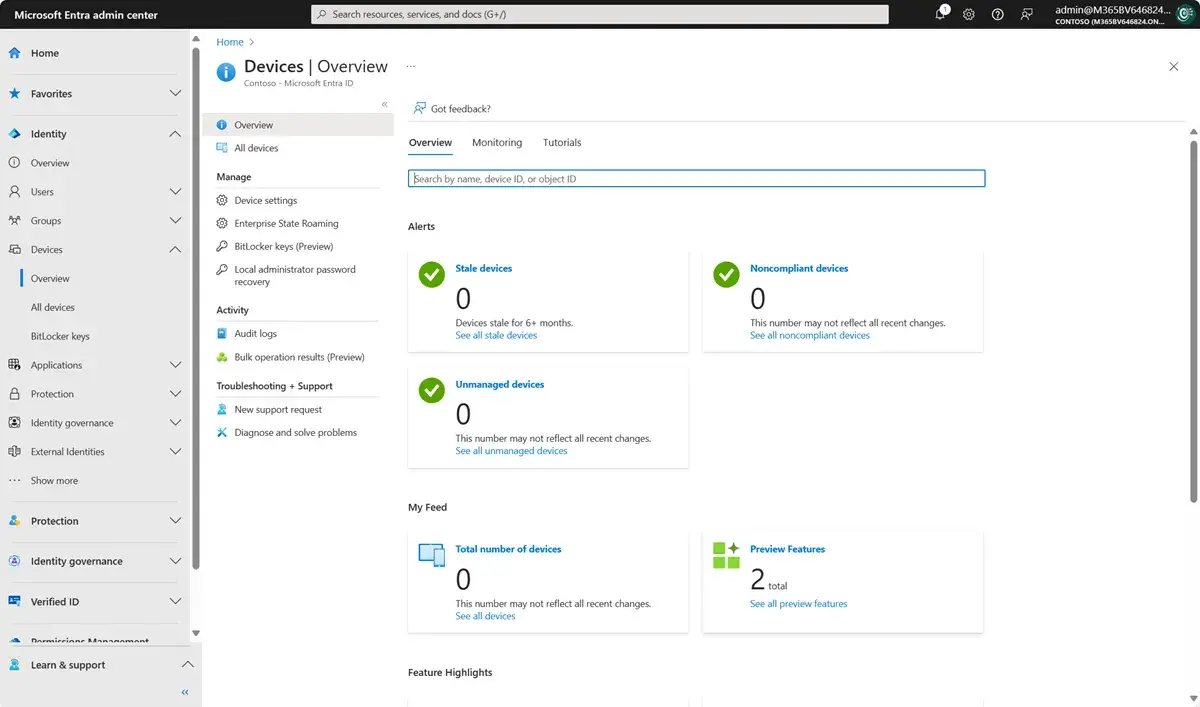Open See all preview features
Image resolution: width=1200 pixels, height=707 pixels.
pyautogui.click(x=800, y=603)
